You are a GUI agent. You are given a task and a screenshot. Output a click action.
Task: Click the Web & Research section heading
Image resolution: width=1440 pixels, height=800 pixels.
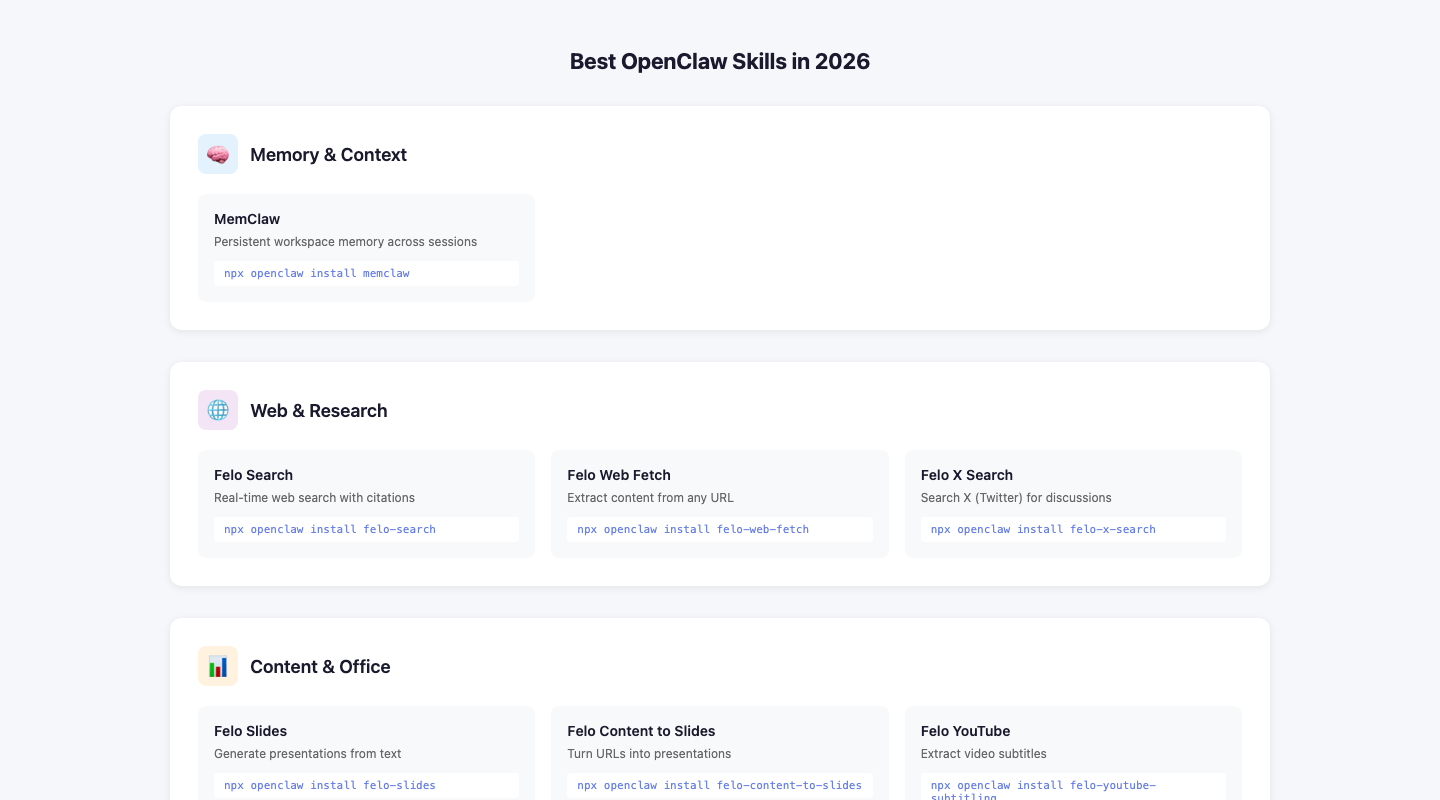click(318, 410)
